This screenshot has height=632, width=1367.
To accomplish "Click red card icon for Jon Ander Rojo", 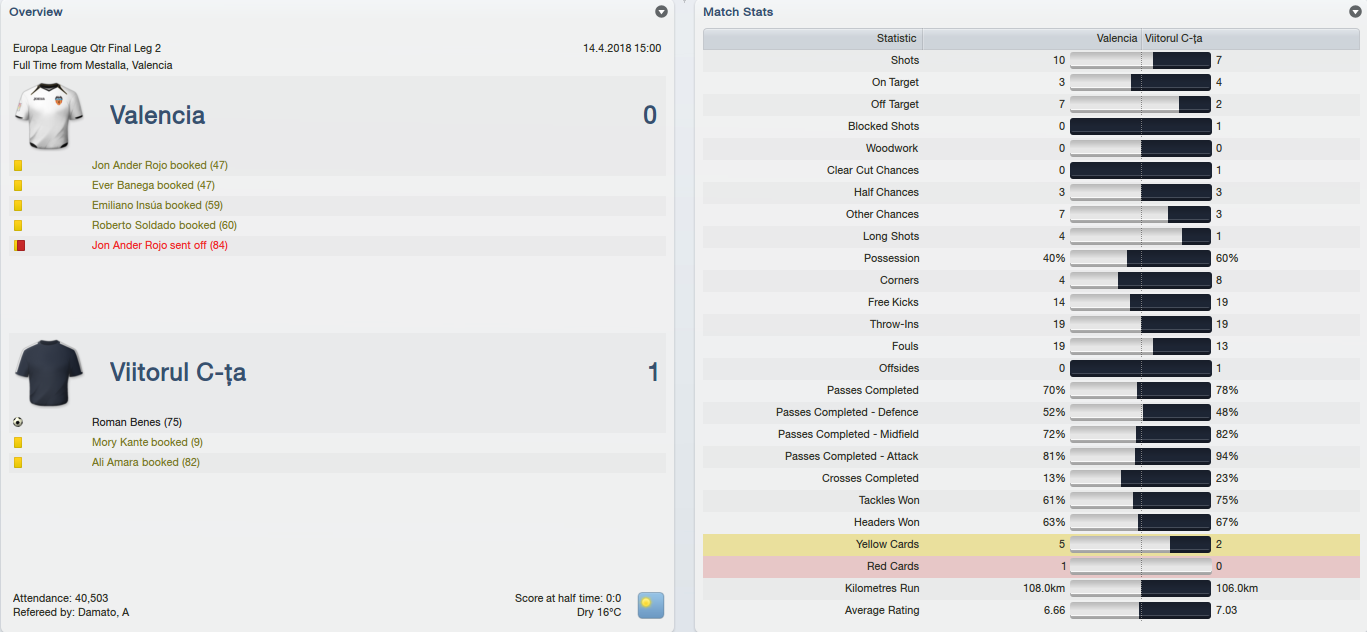I will (x=18, y=245).
